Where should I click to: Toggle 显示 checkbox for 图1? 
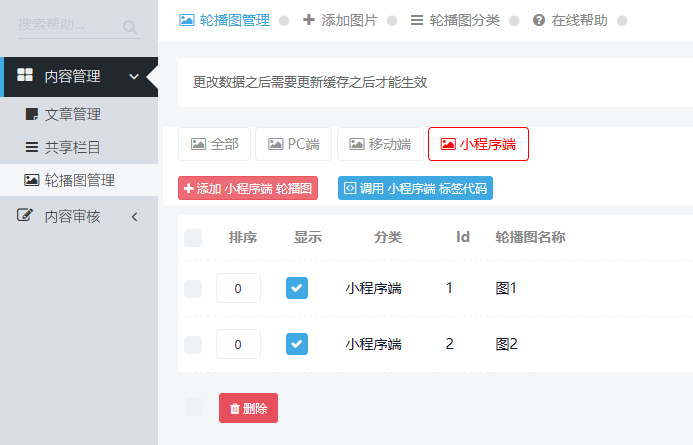297,288
